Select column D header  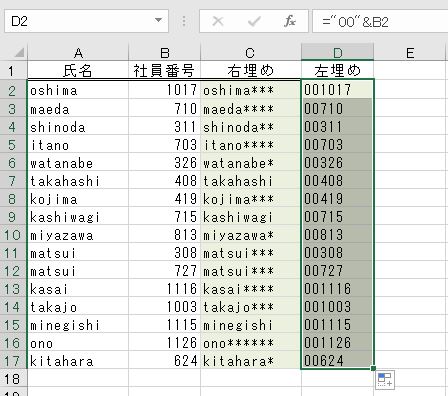click(337, 52)
